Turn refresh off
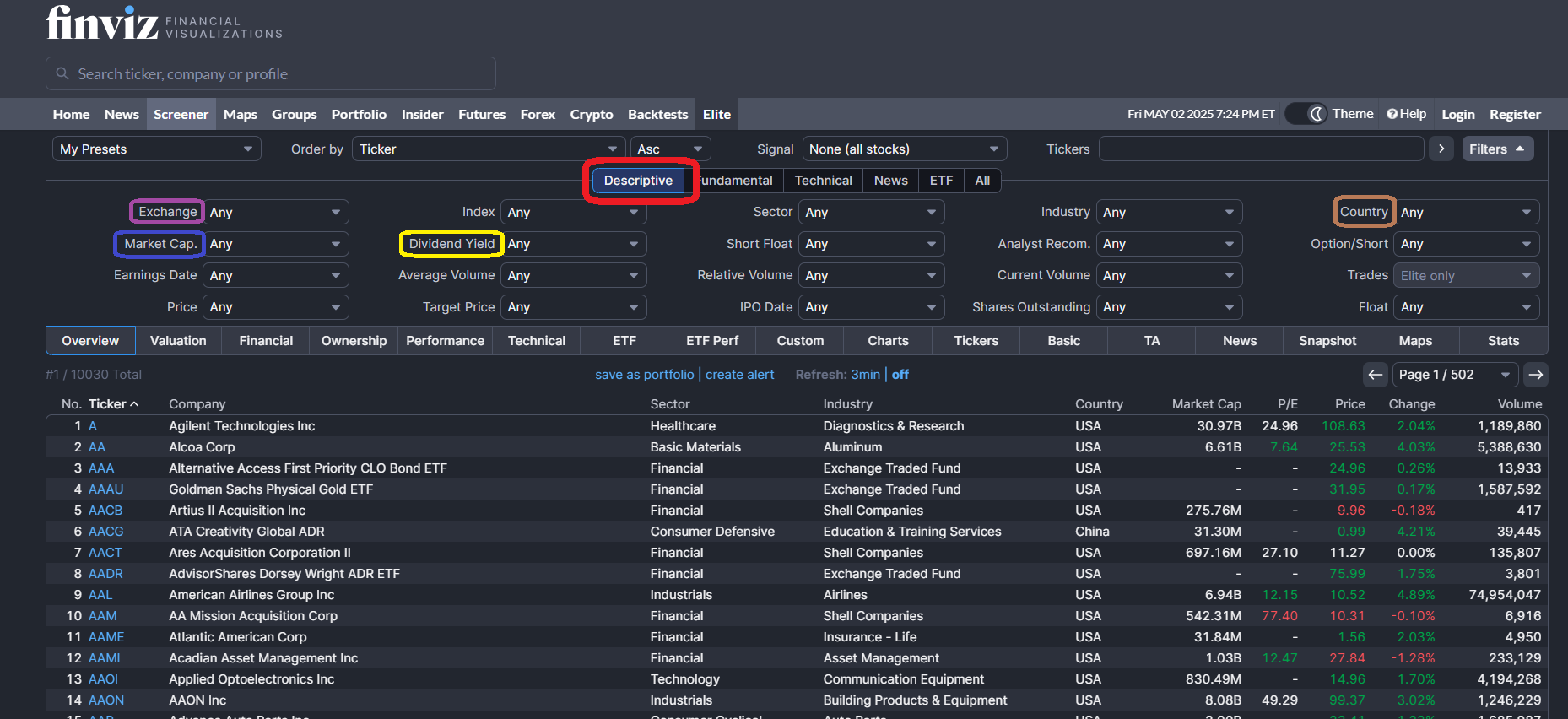The image size is (1568, 719). click(900, 375)
